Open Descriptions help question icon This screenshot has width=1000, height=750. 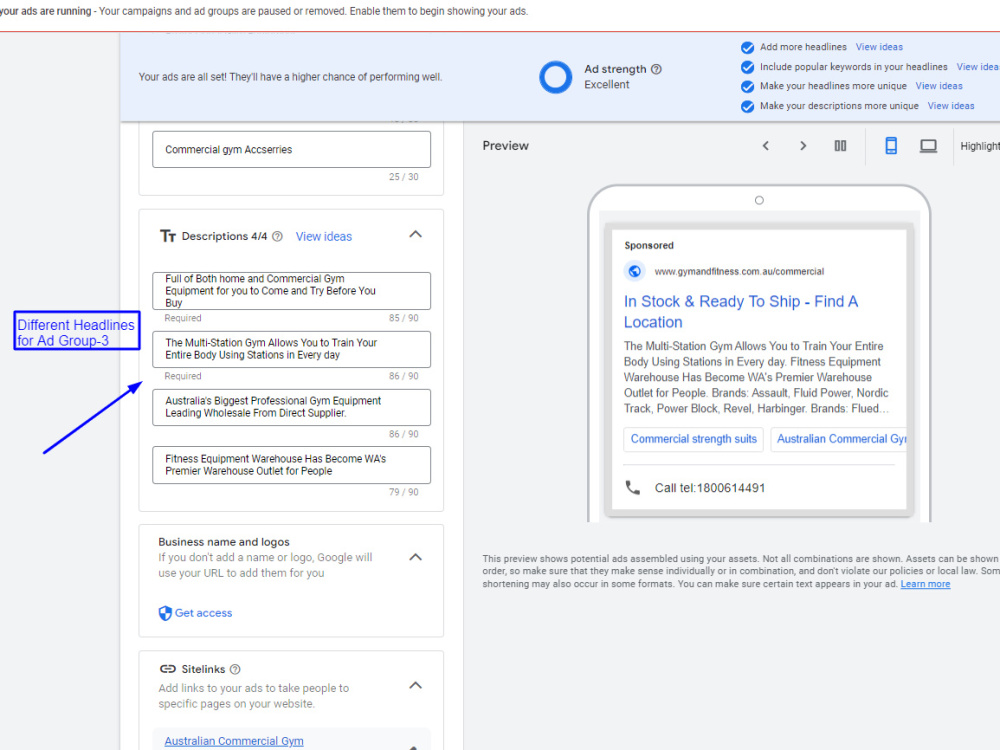click(x=277, y=237)
